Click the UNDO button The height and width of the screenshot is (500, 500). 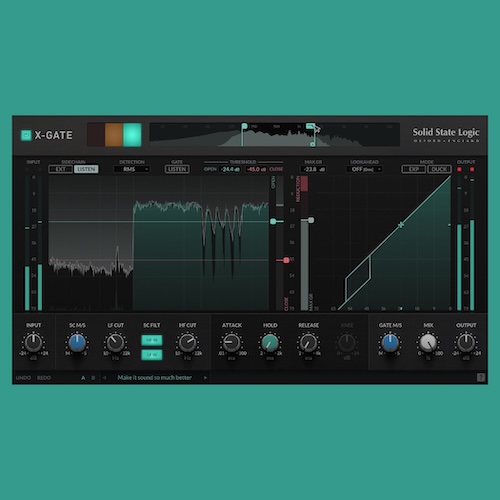click(x=23, y=378)
